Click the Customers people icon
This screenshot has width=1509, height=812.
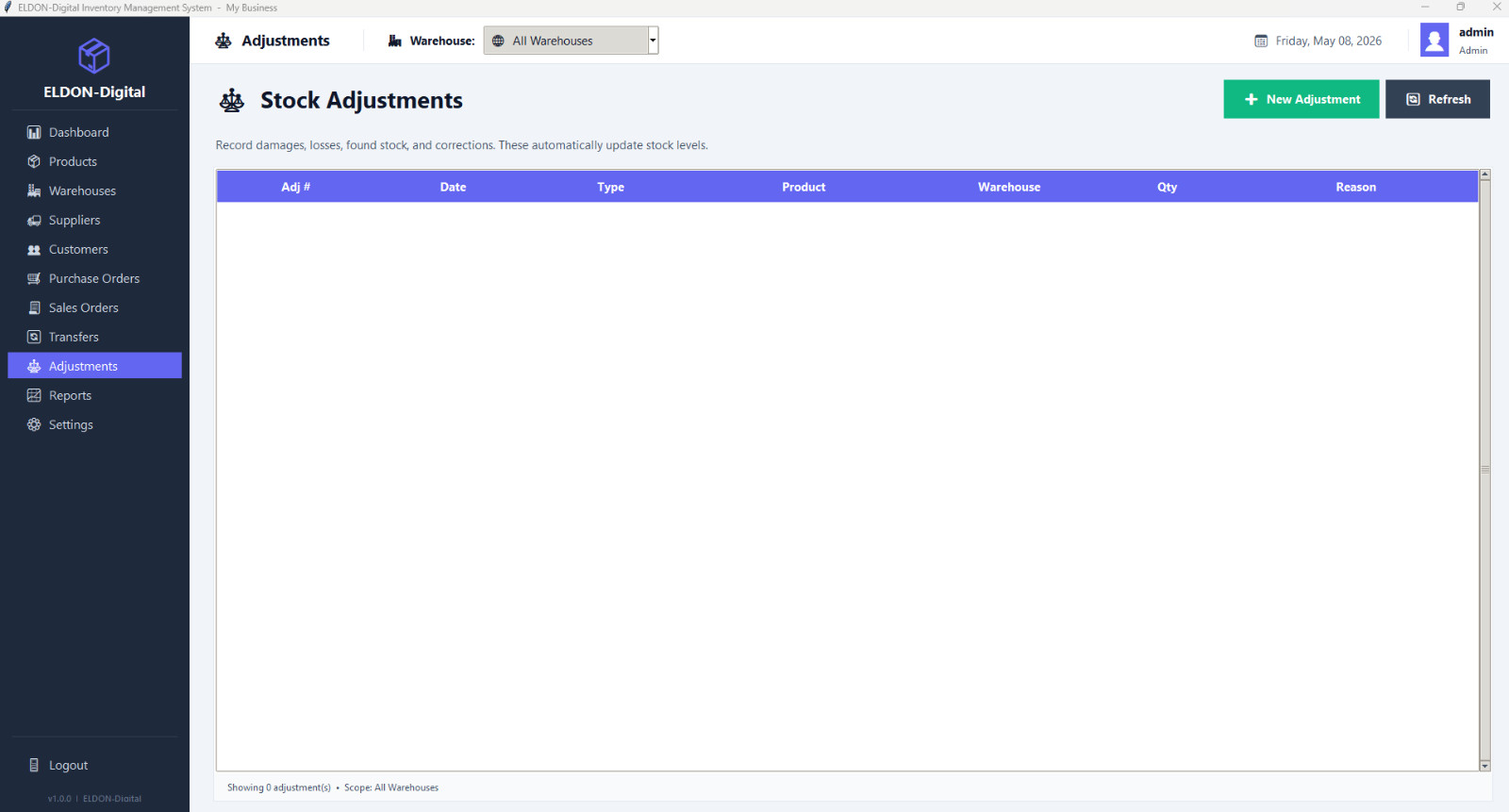[x=34, y=250]
